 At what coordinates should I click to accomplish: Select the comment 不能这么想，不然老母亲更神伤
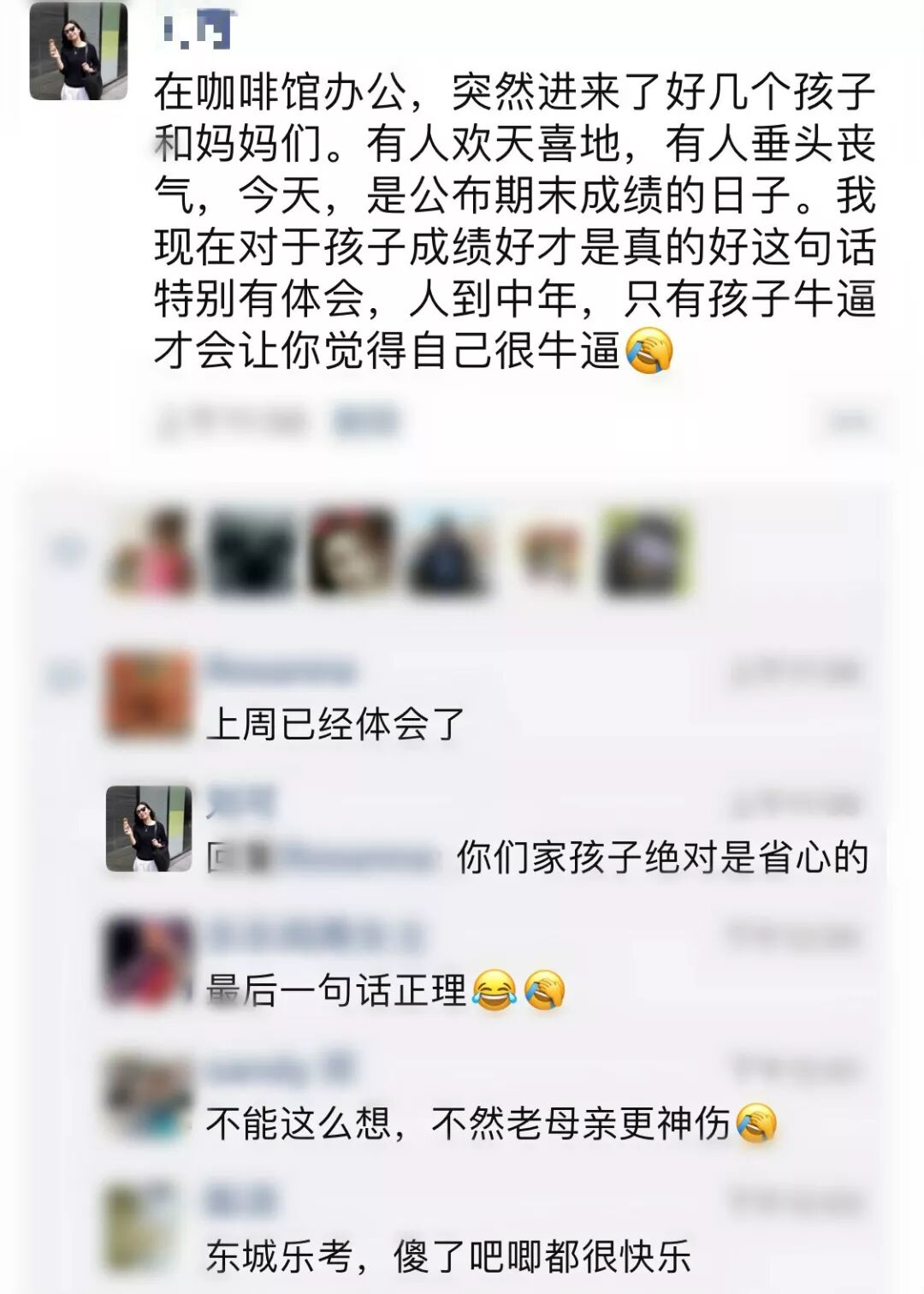coord(492,1123)
